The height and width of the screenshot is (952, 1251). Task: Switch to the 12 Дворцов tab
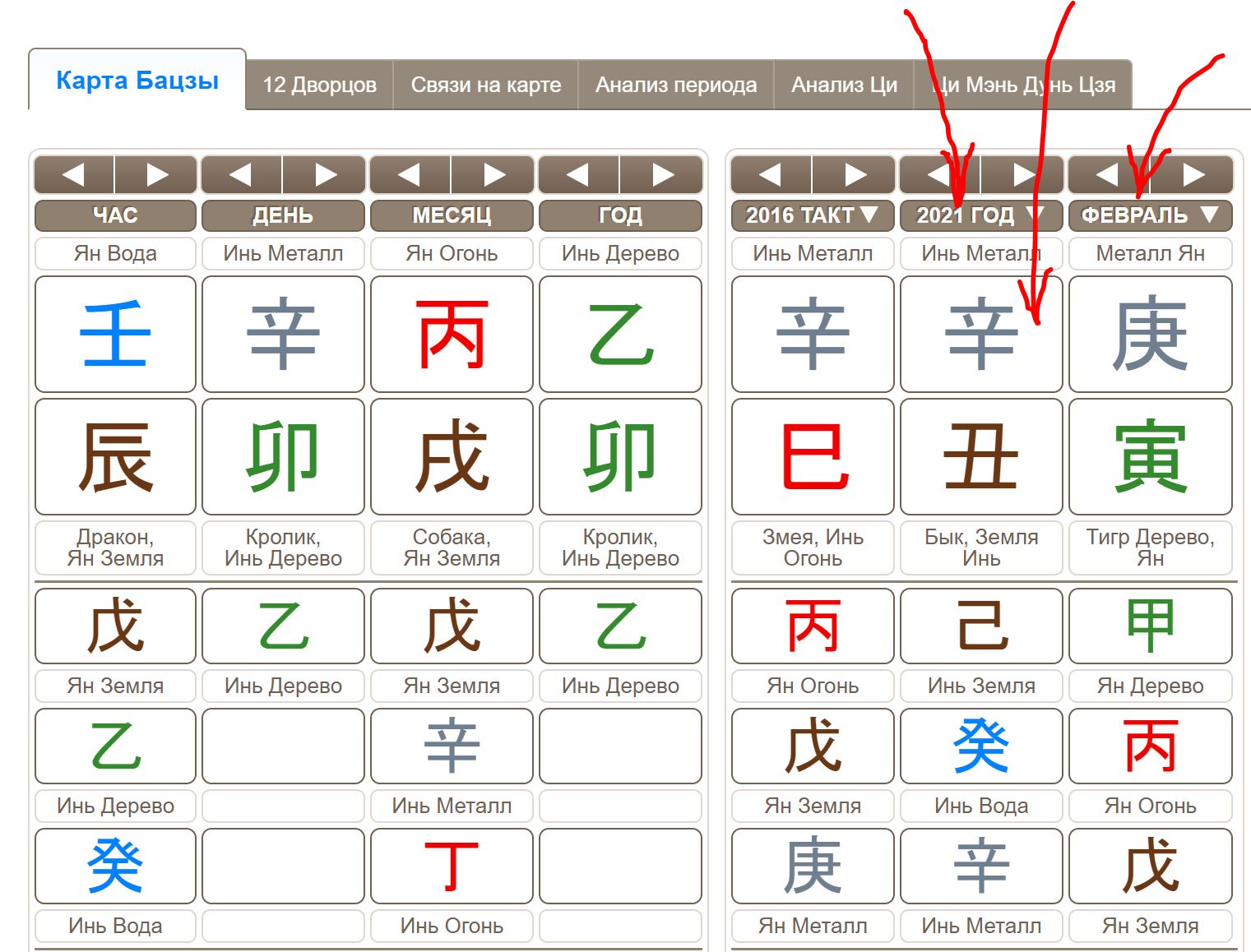pyautogui.click(x=319, y=85)
